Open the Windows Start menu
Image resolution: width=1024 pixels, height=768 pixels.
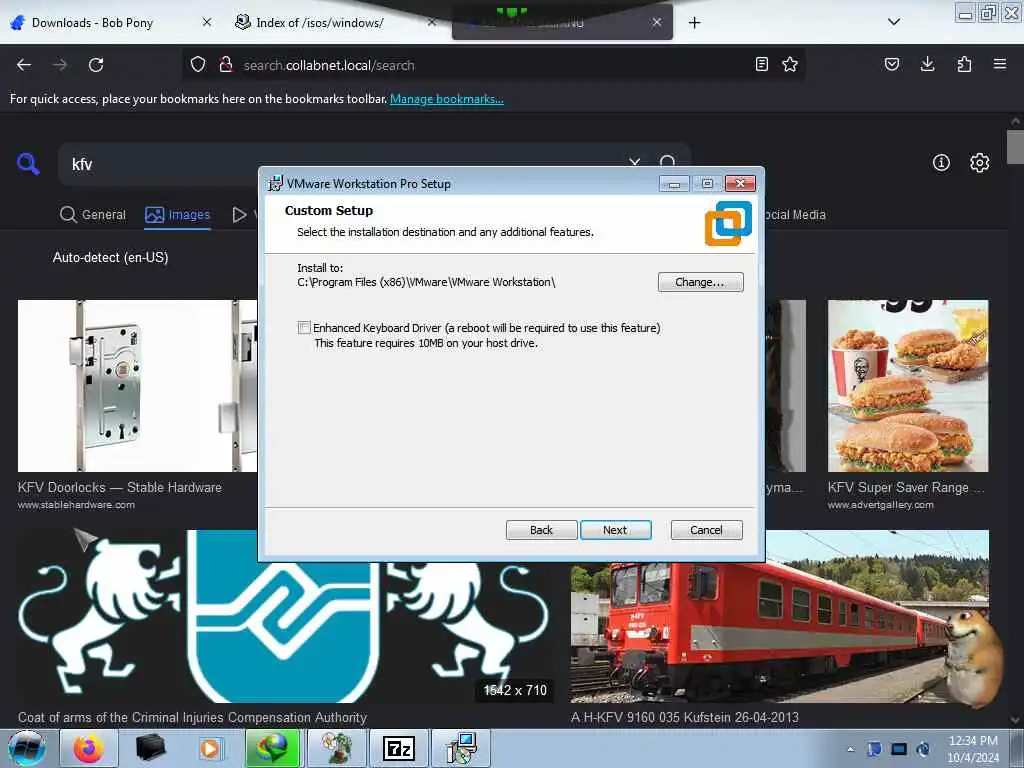[x=27, y=748]
